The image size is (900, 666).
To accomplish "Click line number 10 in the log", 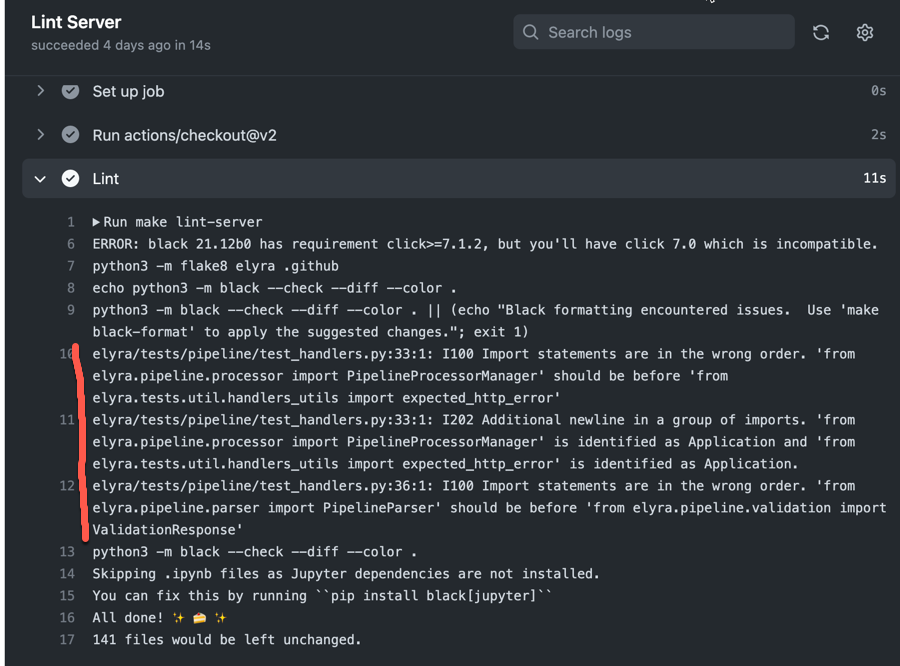I will [x=67, y=353].
